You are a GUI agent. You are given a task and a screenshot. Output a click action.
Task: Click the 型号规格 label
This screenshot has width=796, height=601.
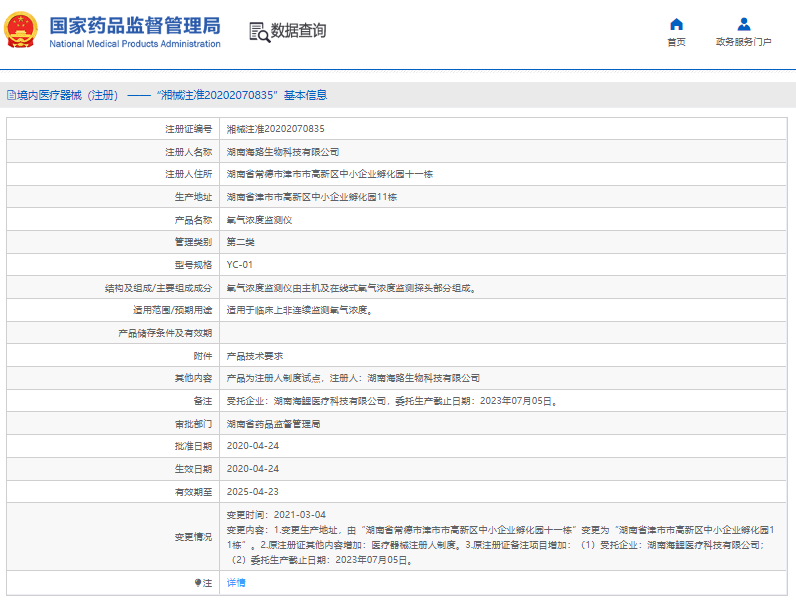193,265
